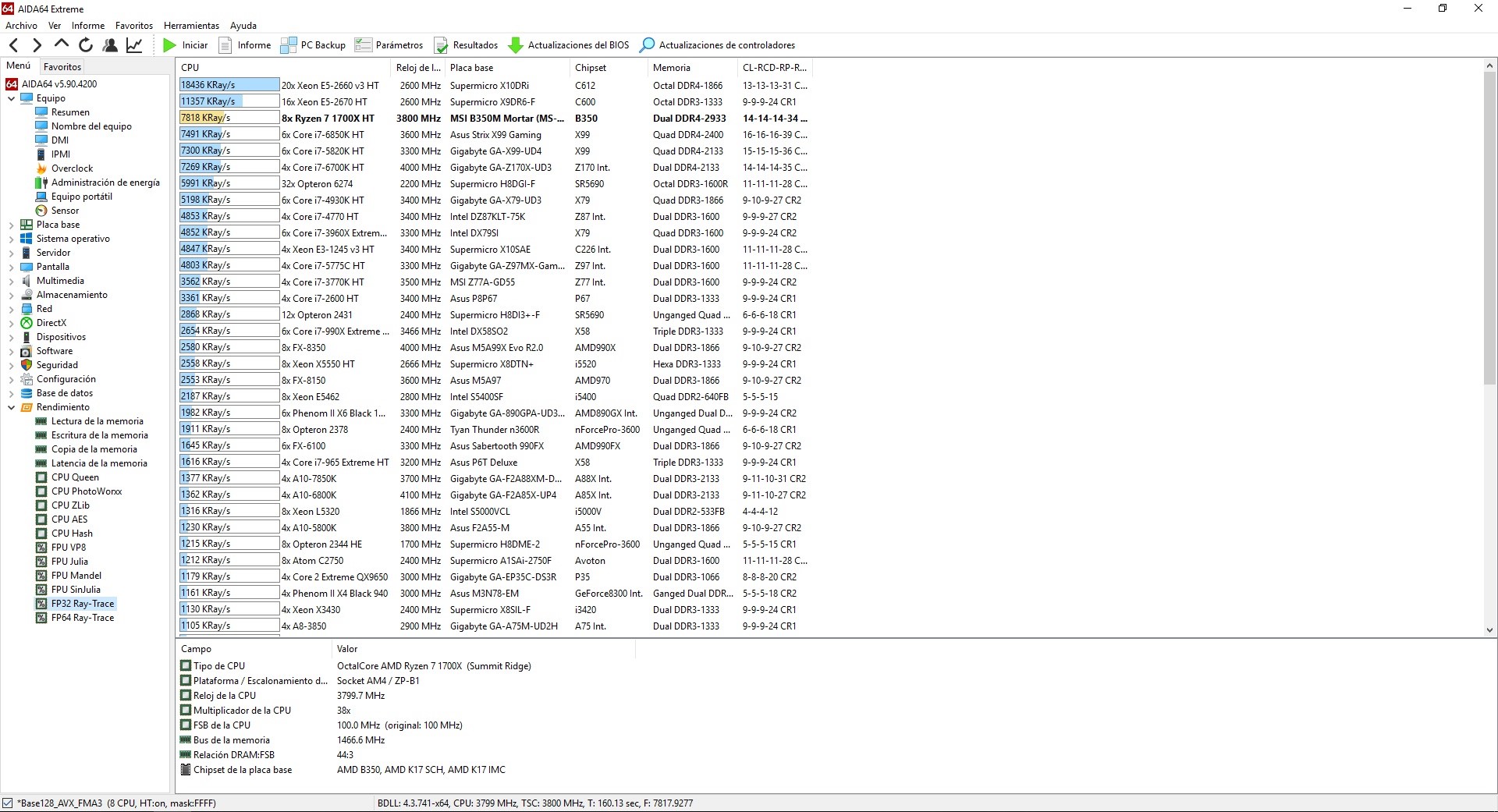
Task: Click Actualizaciones de controladores
Action: 717,45
